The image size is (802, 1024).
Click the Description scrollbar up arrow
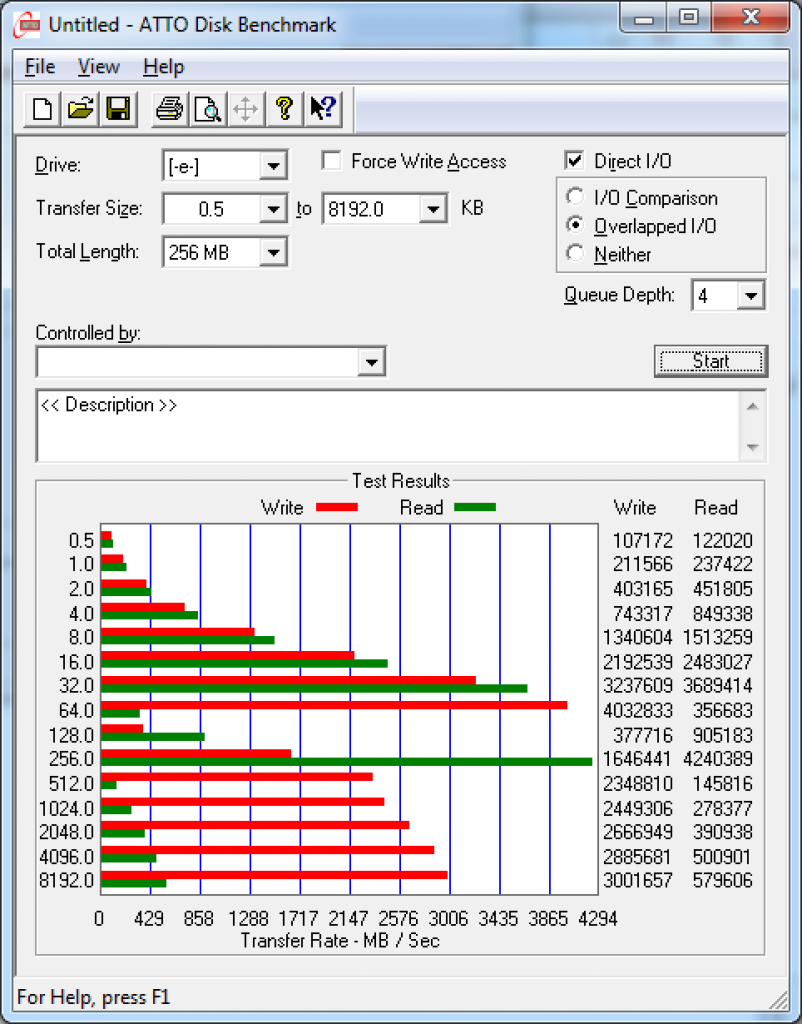click(752, 407)
